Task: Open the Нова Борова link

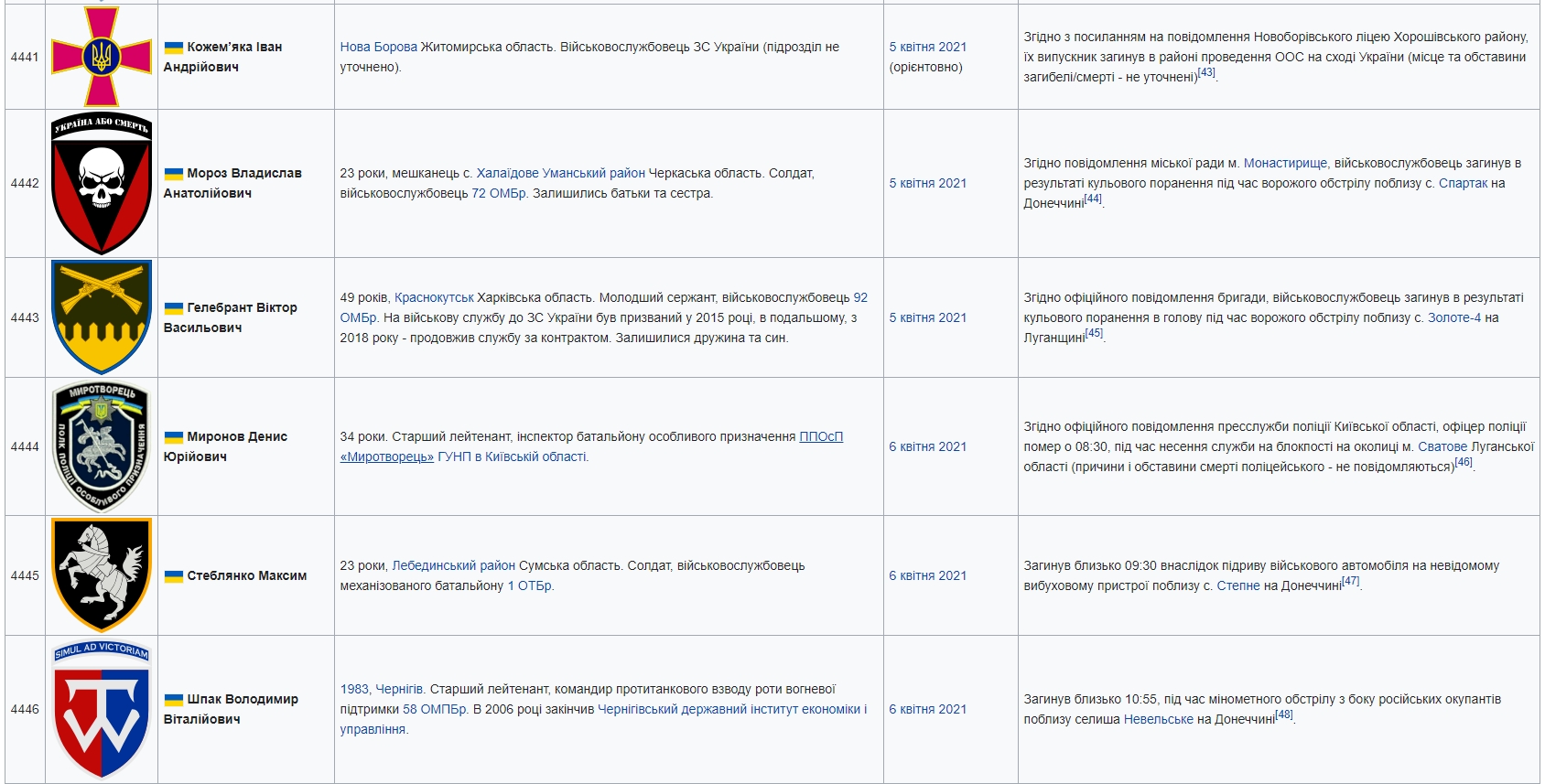Action: point(378,47)
